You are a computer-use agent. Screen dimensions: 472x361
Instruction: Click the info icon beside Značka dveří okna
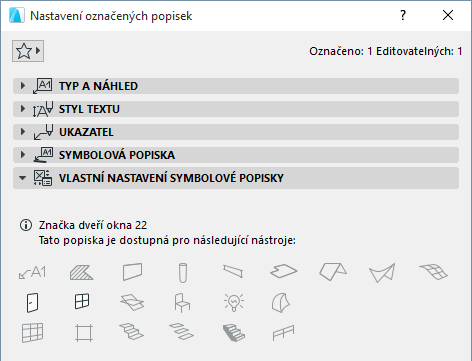[x=26, y=225]
